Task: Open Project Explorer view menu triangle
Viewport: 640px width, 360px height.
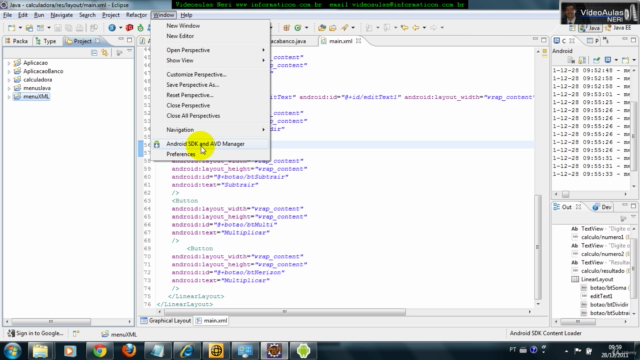Action: pos(129,51)
